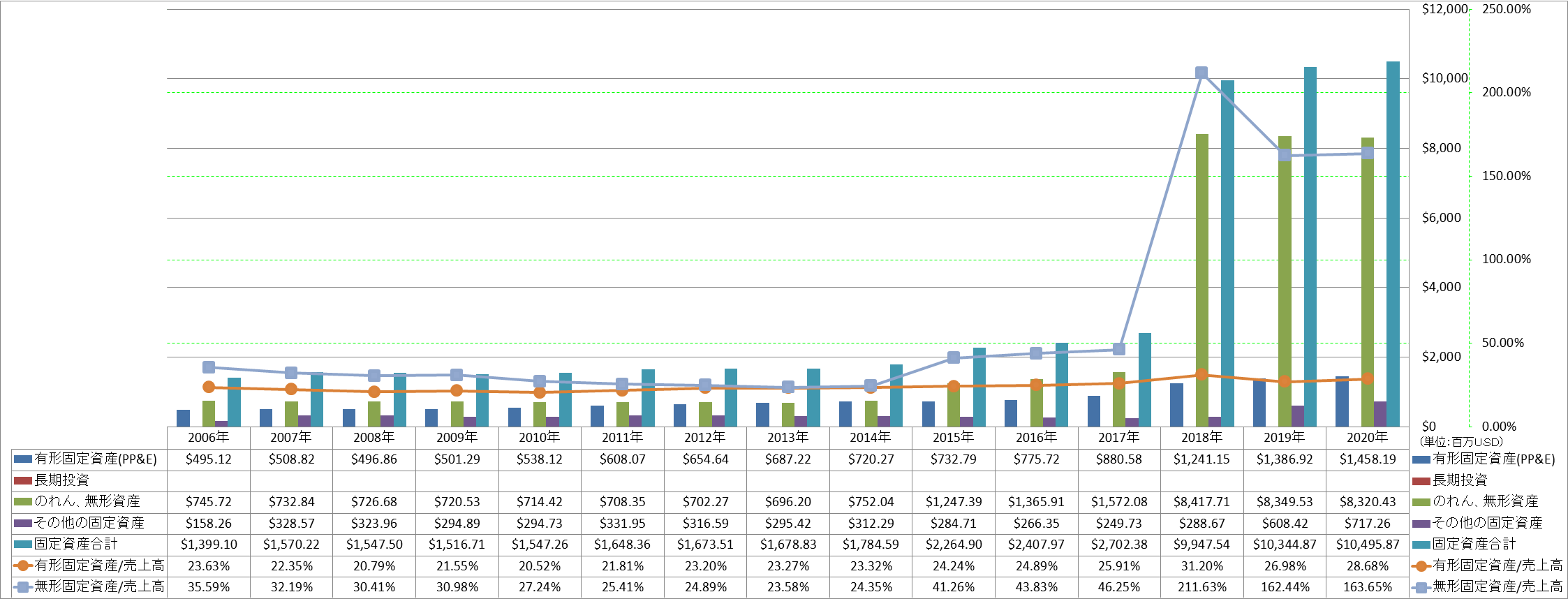The height and width of the screenshot is (599, 1568).
Task: Click the $12,000 axis label
Action: (x=1444, y=9)
